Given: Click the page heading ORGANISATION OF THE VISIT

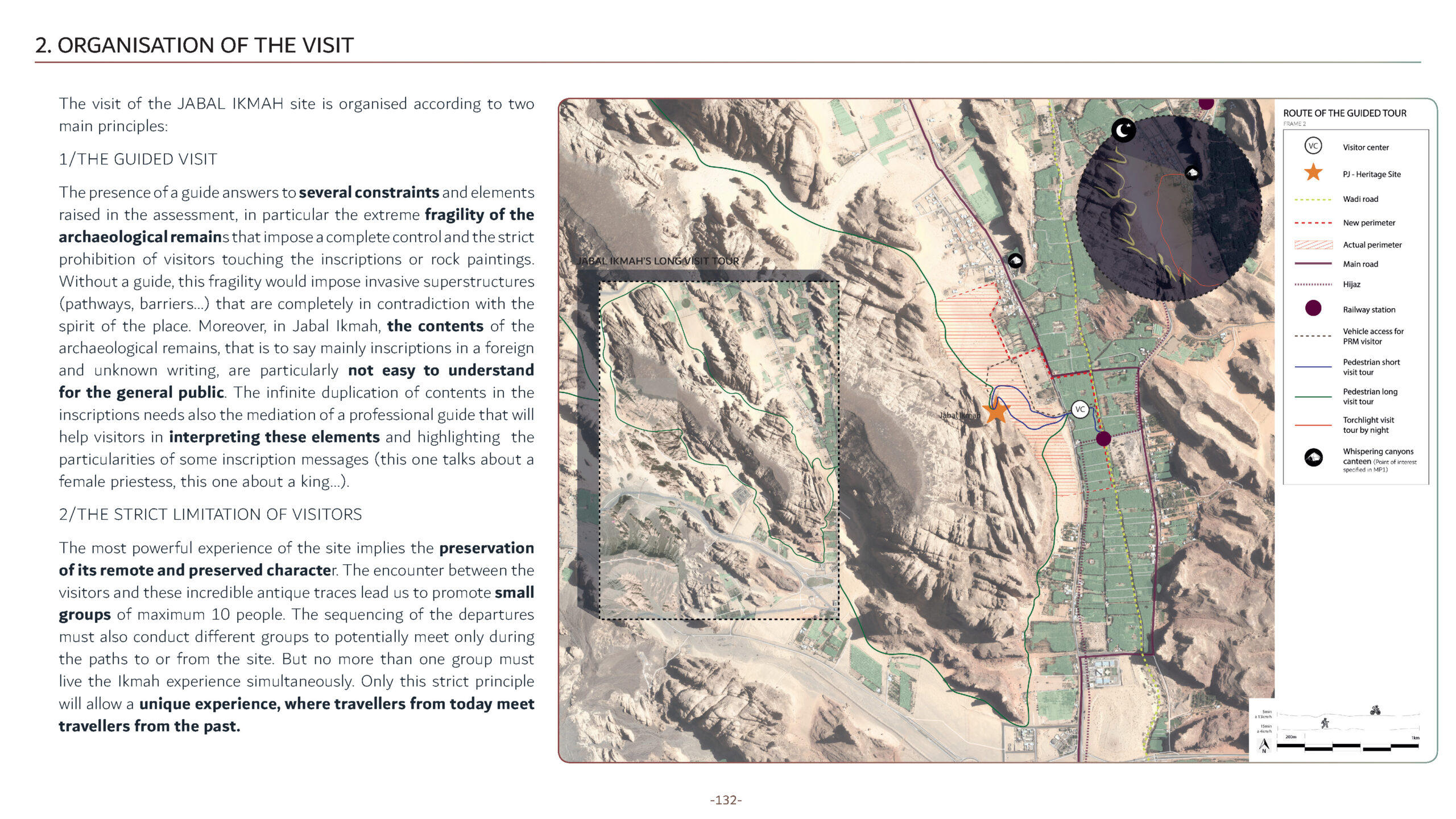Looking at the screenshot, I should (x=195, y=45).
